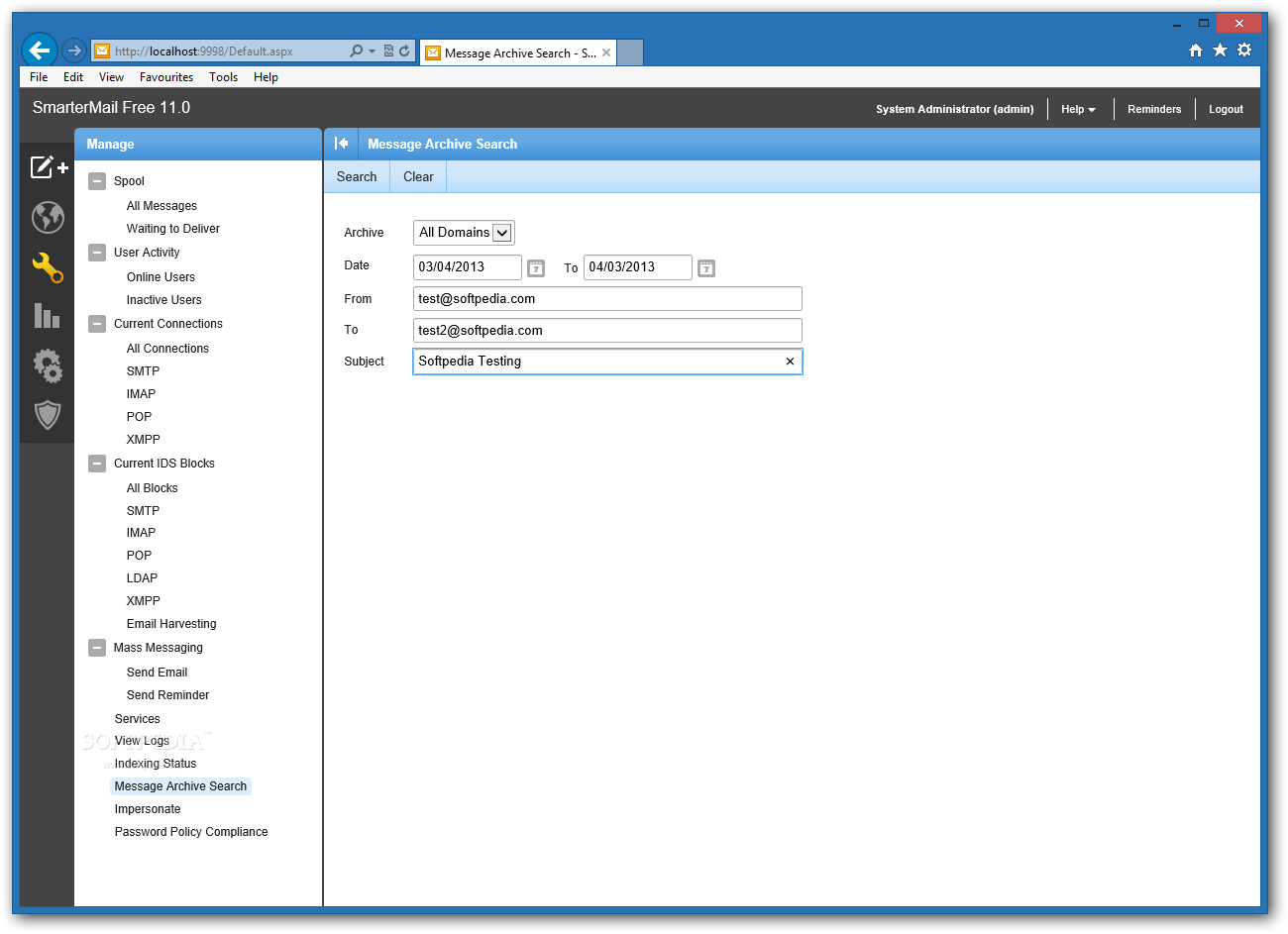Open the View menu
This screenshot has height=934, width=1288.
(x=111, y=77)
